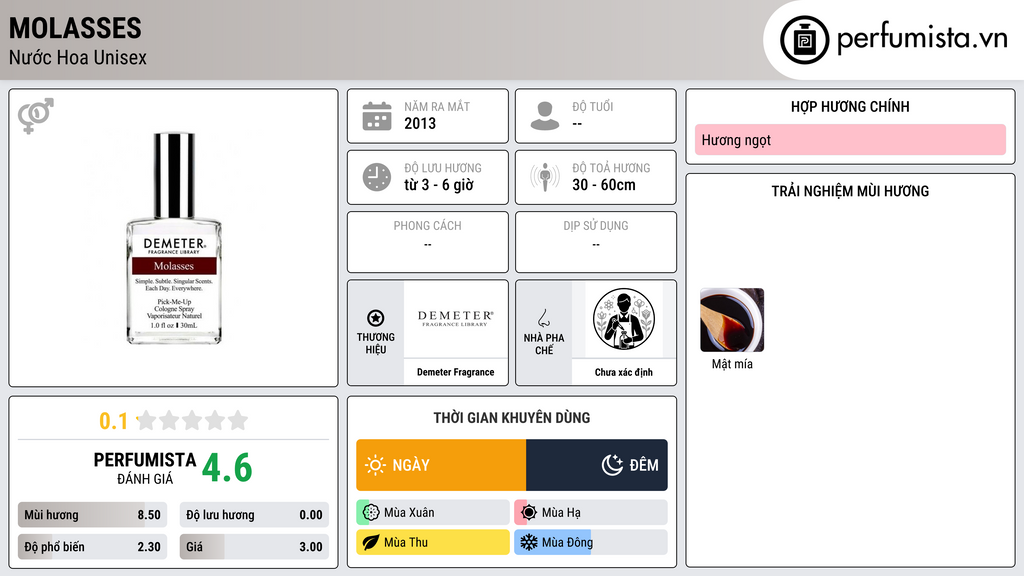Viewport: 1024px width, 576px height.
Task: Click the dark Đêm nighttime bar
Action: 597,465
